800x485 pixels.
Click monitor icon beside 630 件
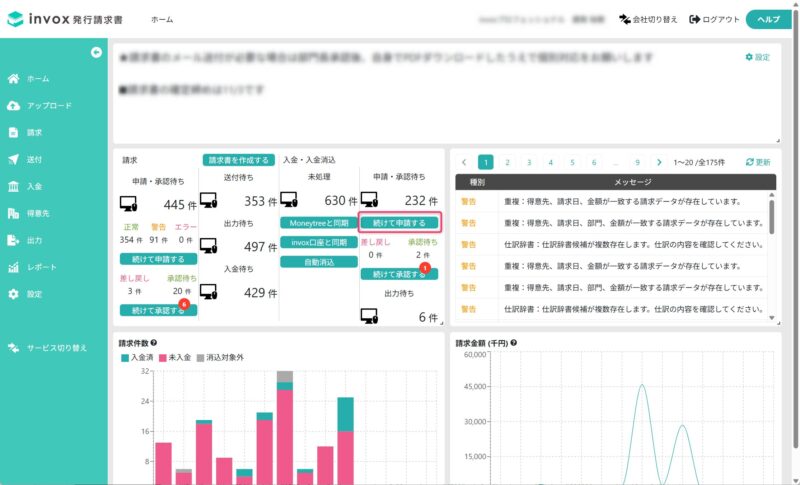point(289,200)
